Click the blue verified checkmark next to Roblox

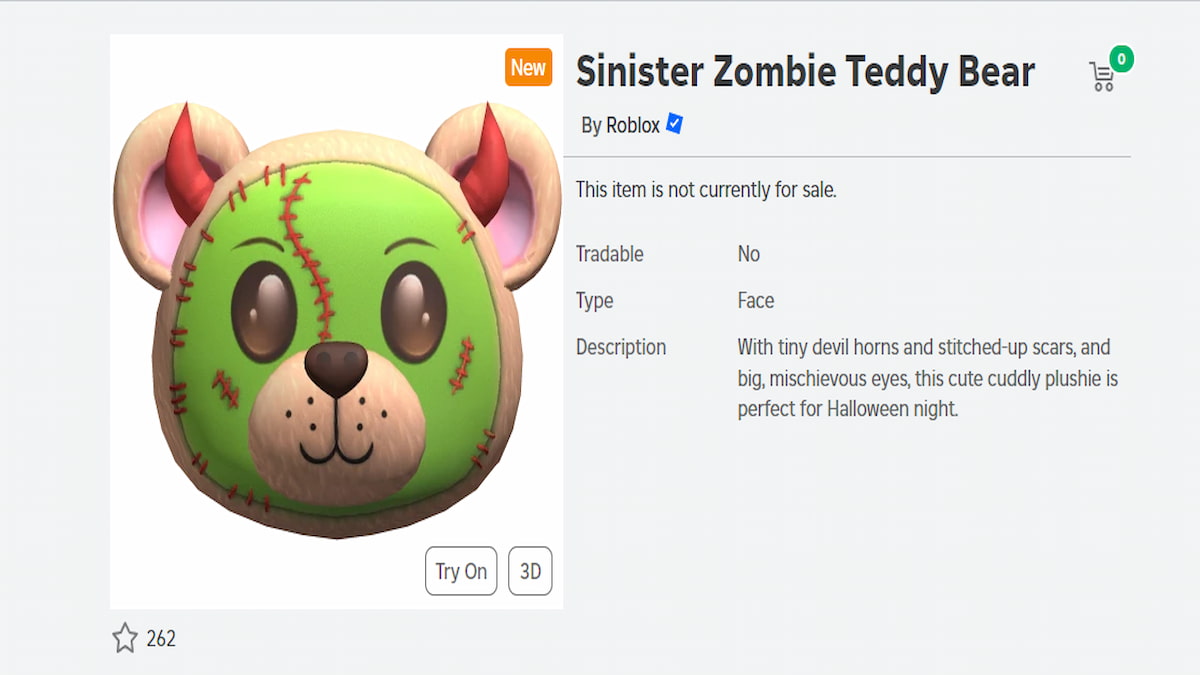click(x=674, y=124)
